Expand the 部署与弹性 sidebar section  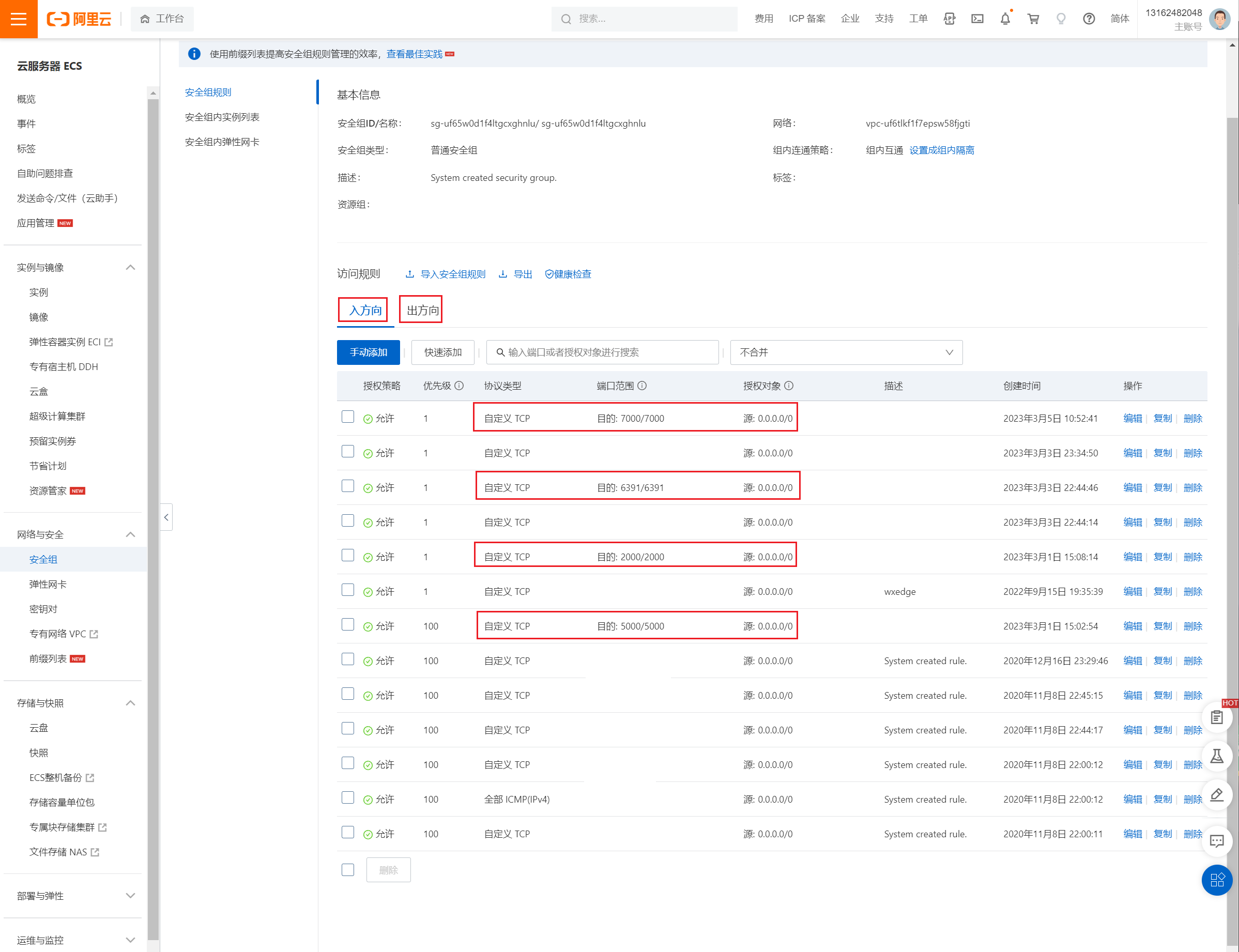pyautogui.click(x=130, y=895)
